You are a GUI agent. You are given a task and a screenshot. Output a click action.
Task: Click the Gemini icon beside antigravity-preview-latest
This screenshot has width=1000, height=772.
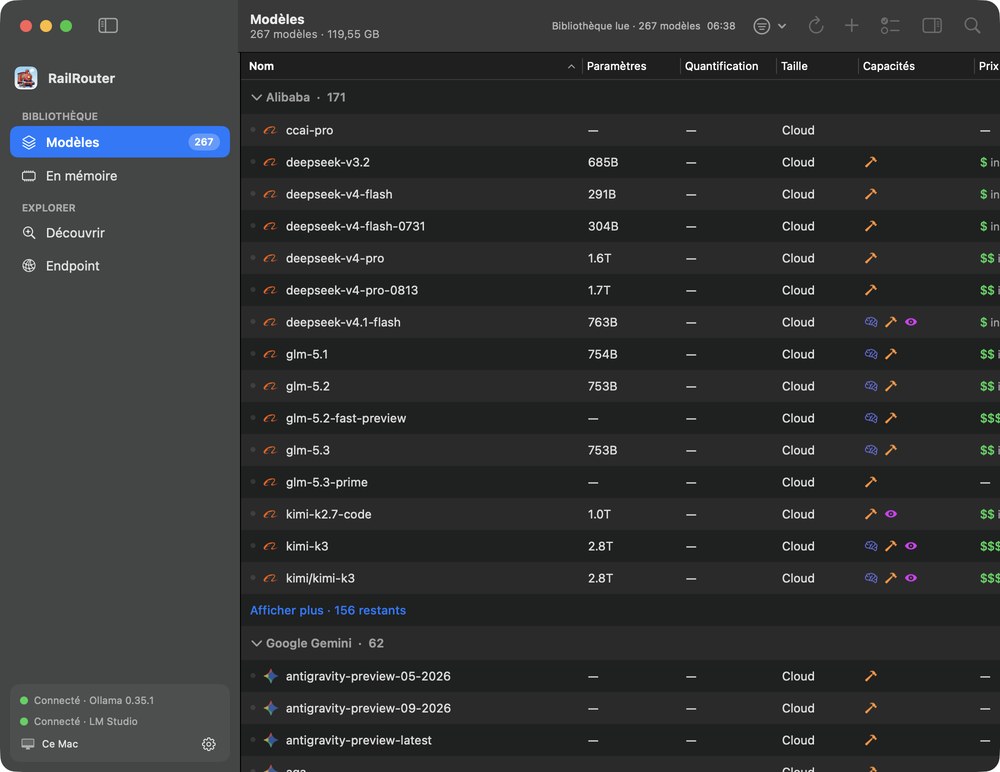coord(270,740)
